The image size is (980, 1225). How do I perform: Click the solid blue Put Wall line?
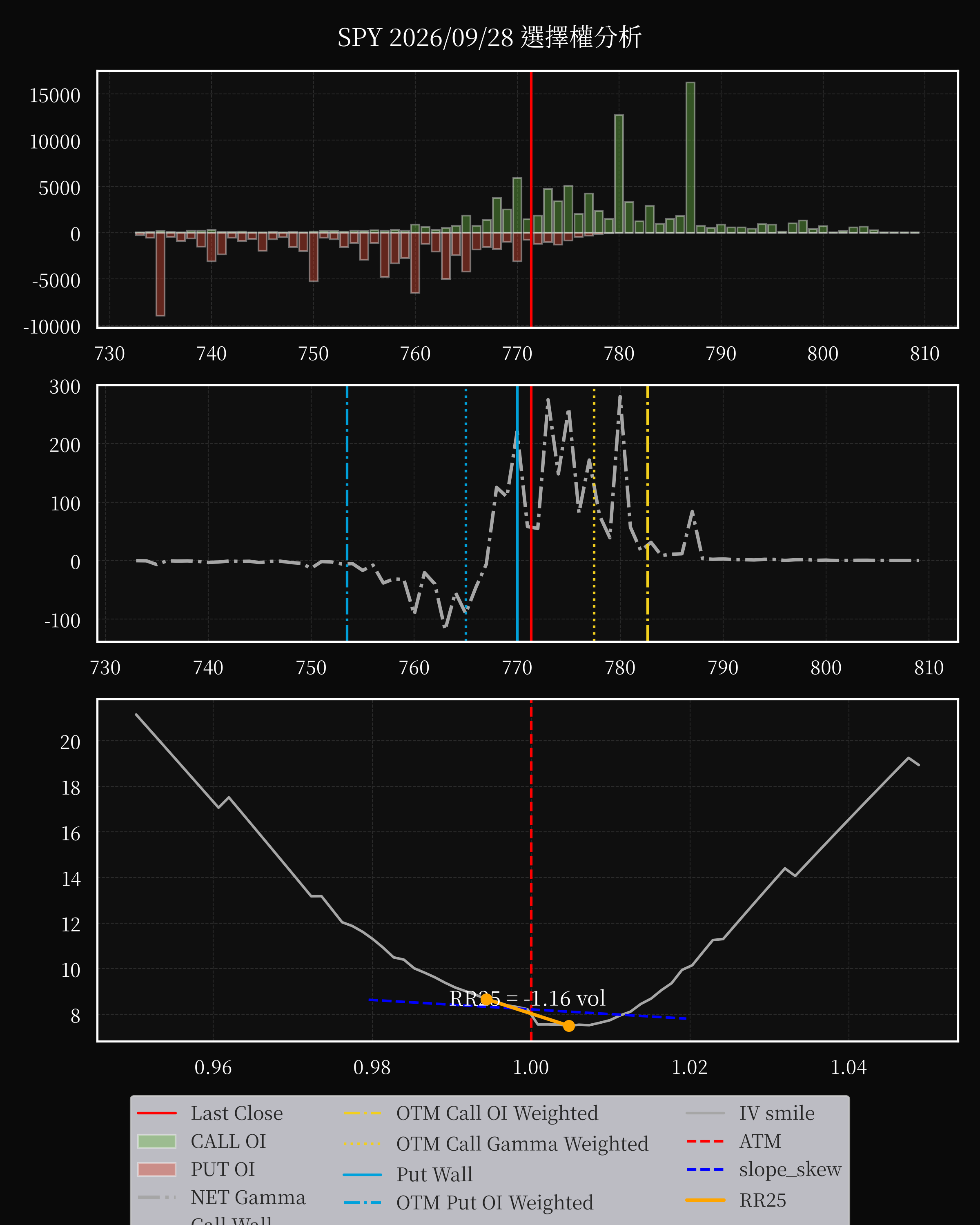pyautogui.click(x=517, y=513)
